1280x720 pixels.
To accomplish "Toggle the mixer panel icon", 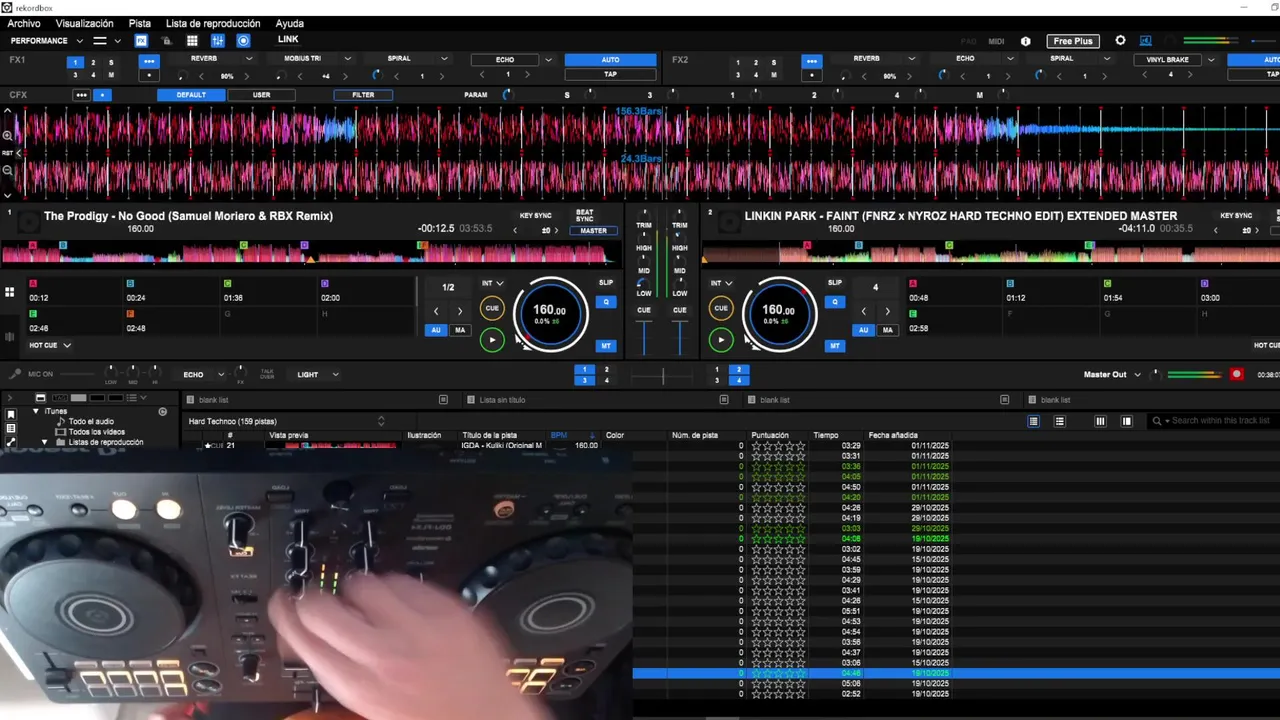I will tap(218, 41).
